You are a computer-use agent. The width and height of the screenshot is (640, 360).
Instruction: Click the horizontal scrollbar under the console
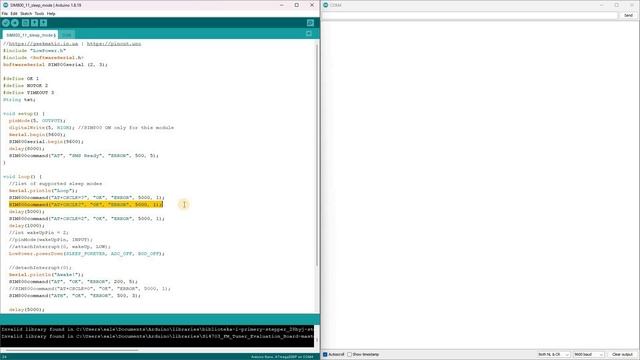(72, 350)
